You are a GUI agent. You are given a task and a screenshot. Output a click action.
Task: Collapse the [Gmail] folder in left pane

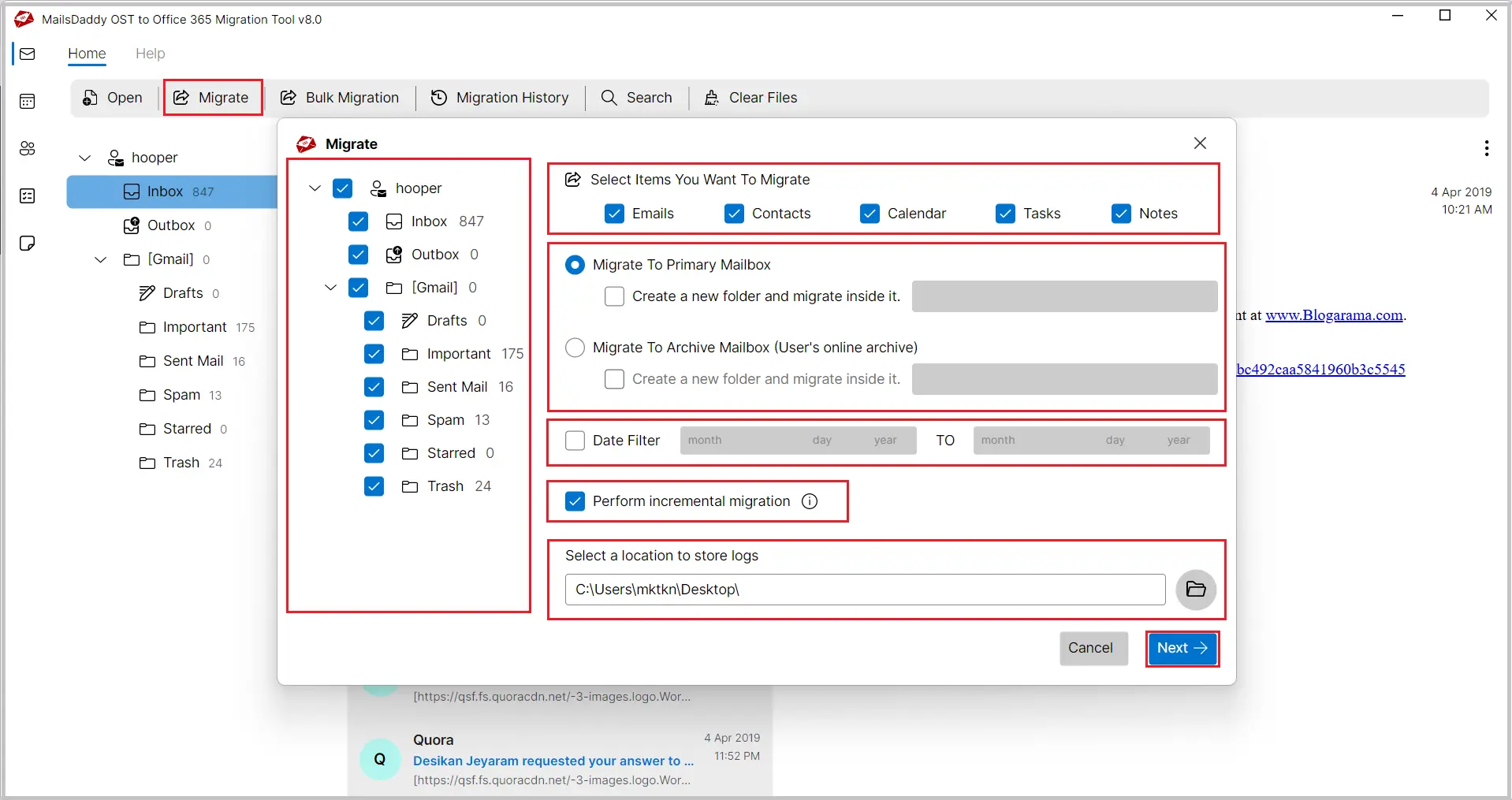click(101, 259)
